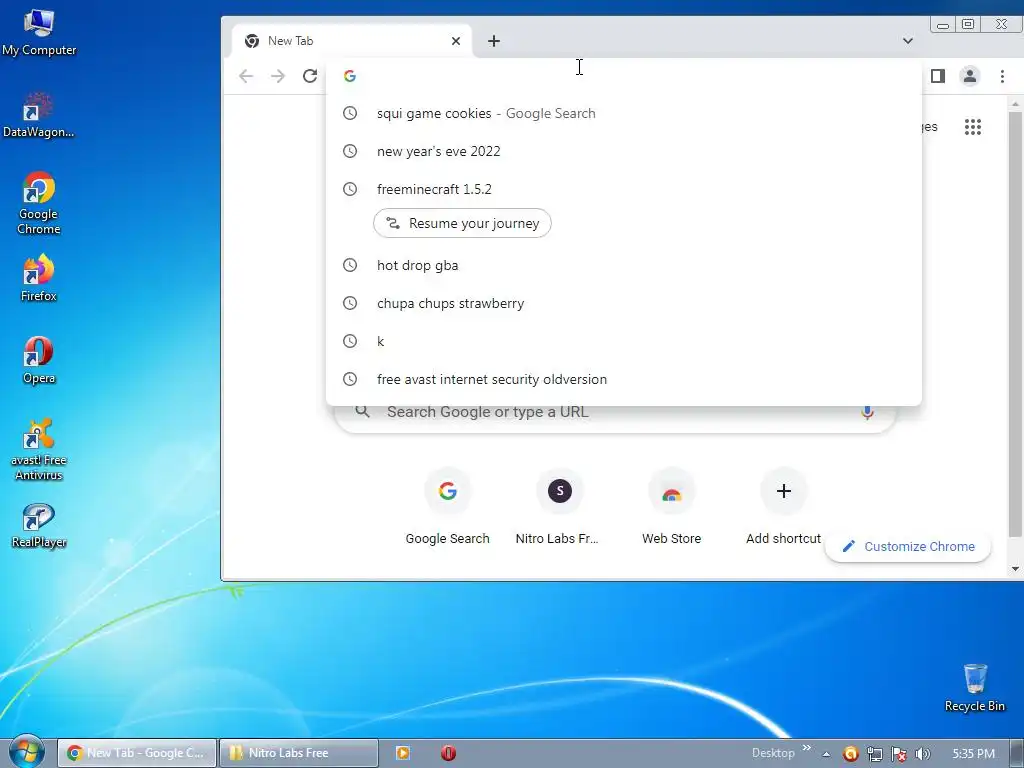Click the back navigation arrow

[246, 76]
